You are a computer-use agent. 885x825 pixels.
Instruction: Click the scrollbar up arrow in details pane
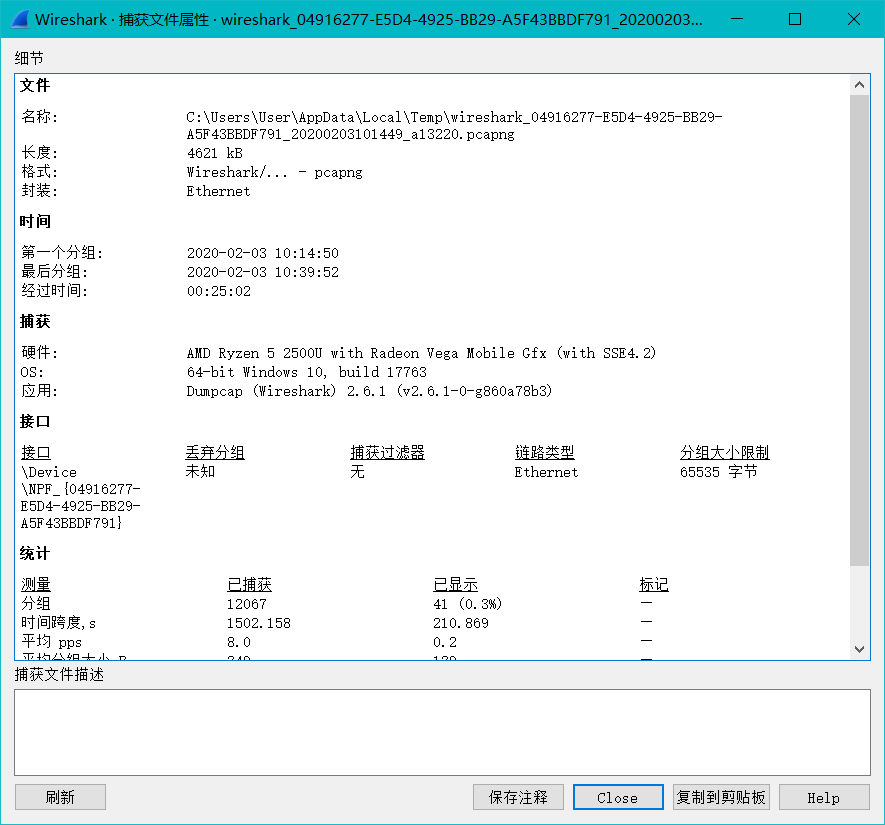(x=860, y=85)
